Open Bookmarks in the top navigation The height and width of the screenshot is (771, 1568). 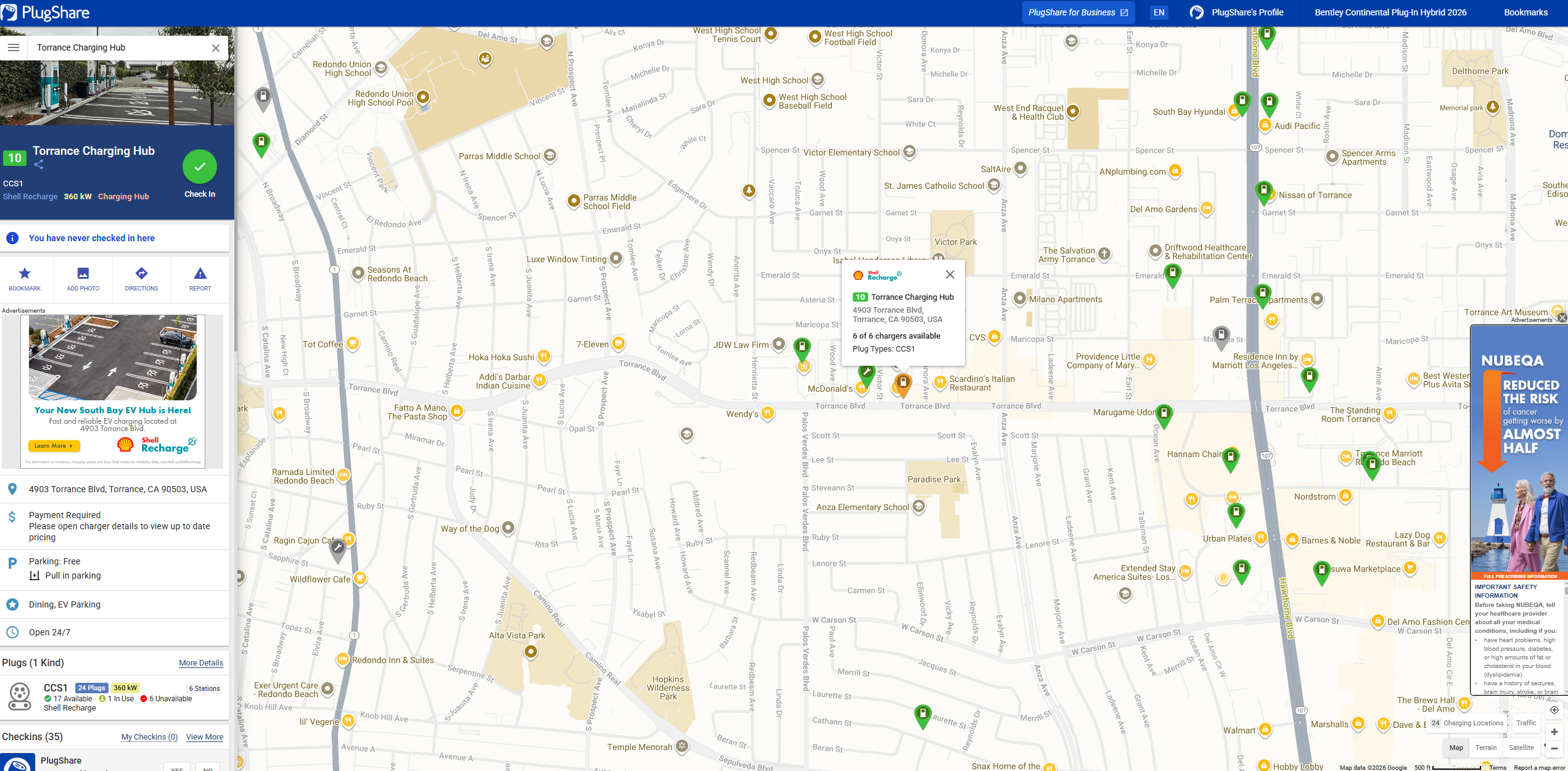(x=1525, y=12)
